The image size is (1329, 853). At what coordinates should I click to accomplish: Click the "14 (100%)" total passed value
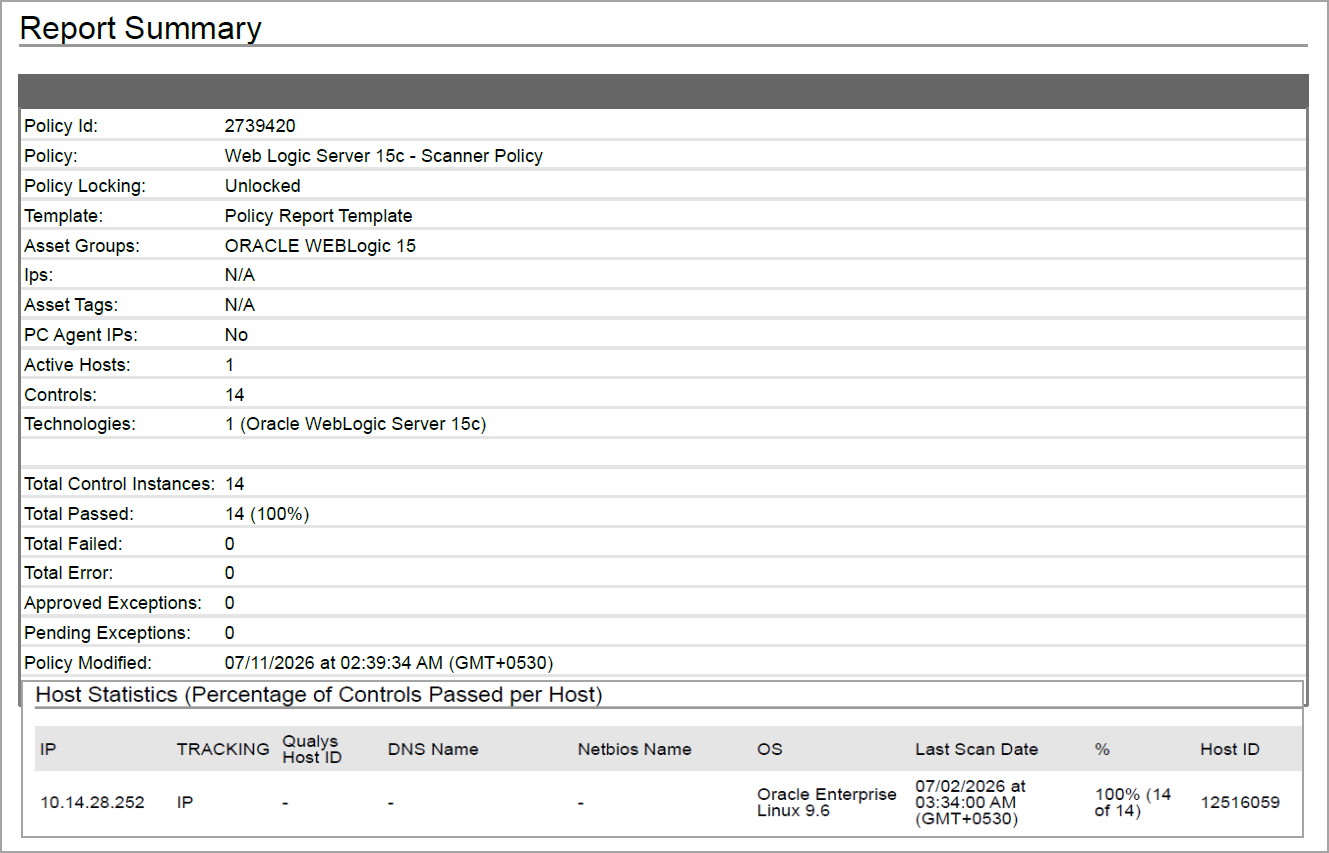[x=267, y=514]
